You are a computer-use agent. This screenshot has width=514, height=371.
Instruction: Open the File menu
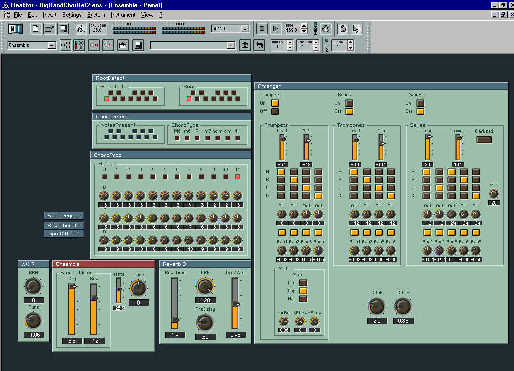[18, 15]
